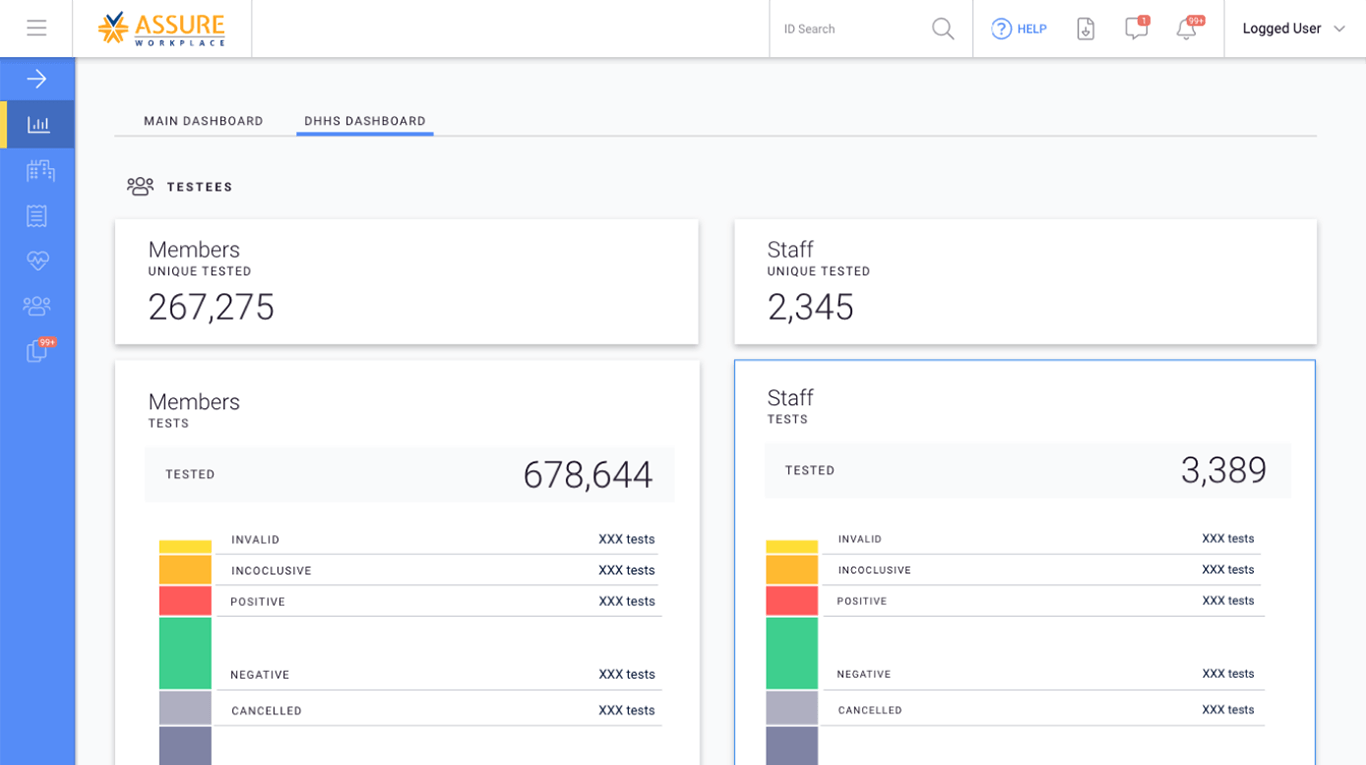Open the receipt list sidebar icon
The image size is (1366, 765).
coord(37,216)
